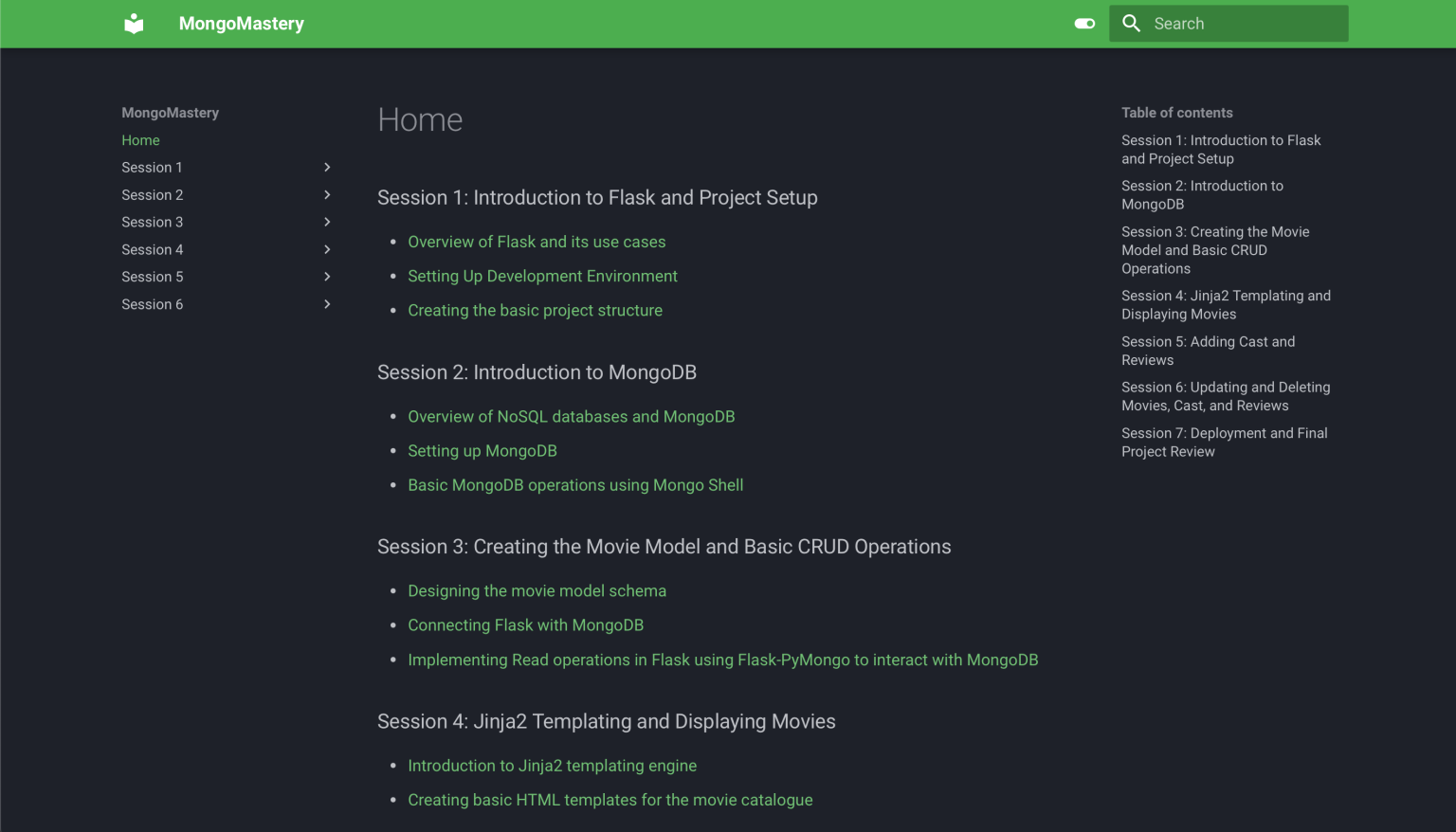The height and width of the screenshot is (832, 1456).
Task: Open Designing the movie model schema
Action: click(x=537, y=591)
